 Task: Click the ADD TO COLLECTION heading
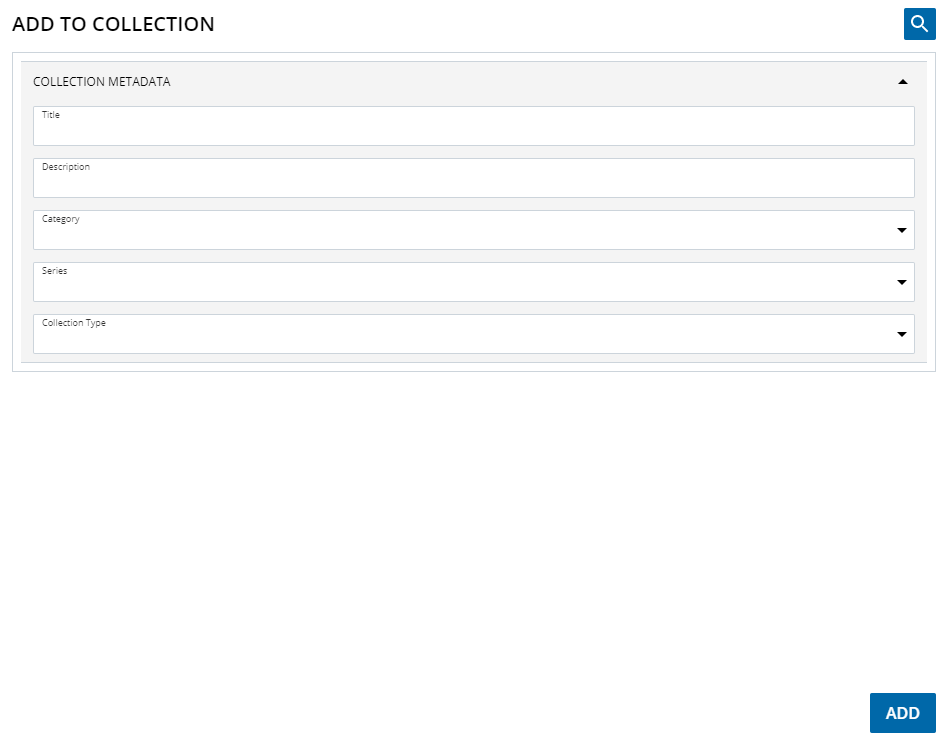pos(113,23)
